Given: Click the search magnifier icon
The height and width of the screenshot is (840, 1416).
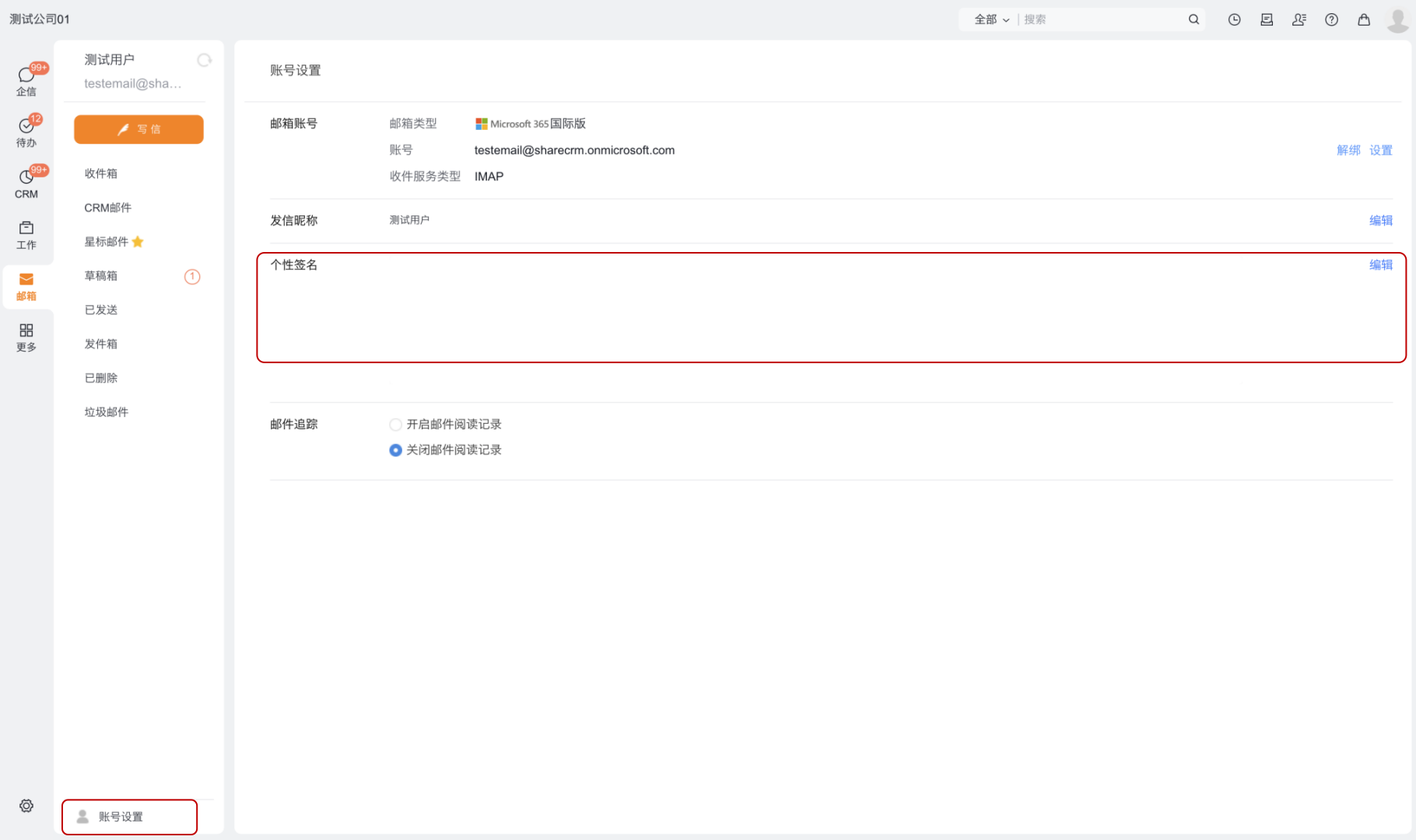Looking at the screenshot, I should pyautogui.click(x=1193, y=19).
